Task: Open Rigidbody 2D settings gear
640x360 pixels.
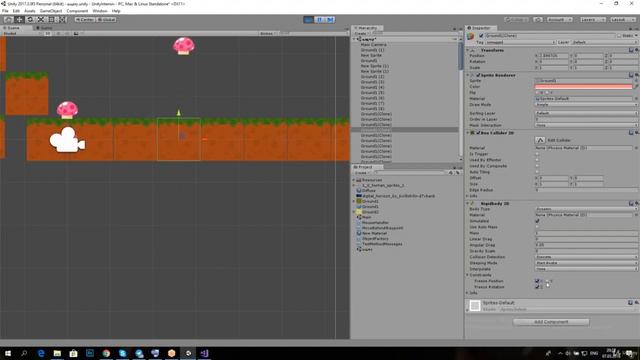Action: tap(636, 203)
